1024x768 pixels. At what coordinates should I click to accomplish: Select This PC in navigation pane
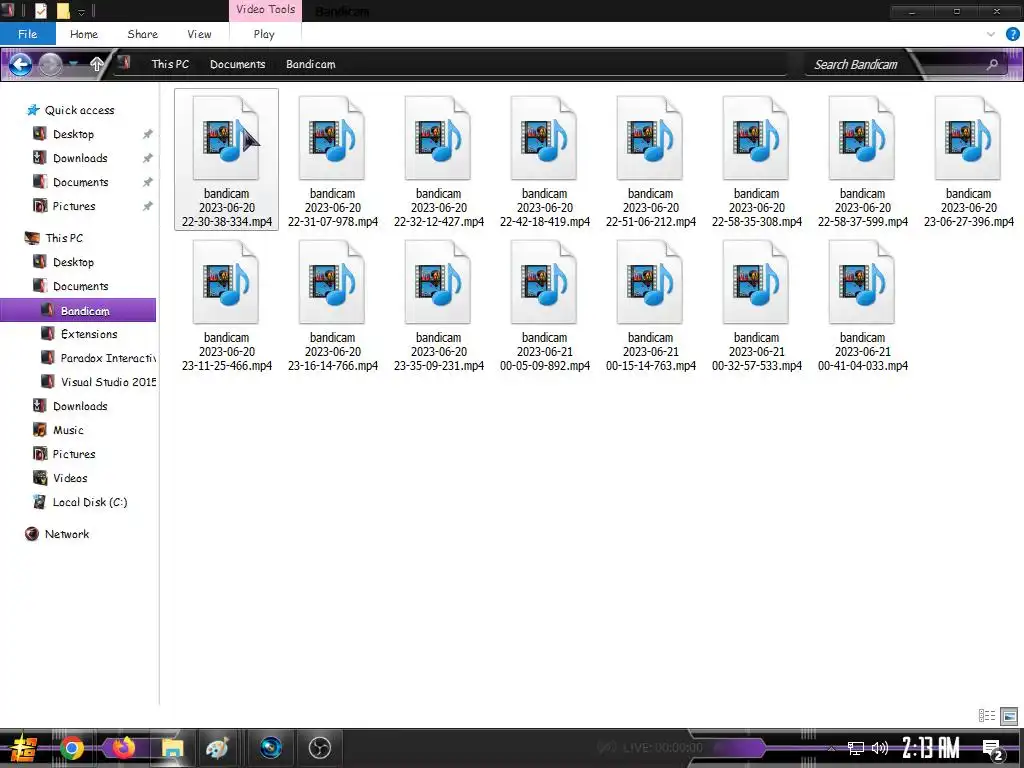64,238
